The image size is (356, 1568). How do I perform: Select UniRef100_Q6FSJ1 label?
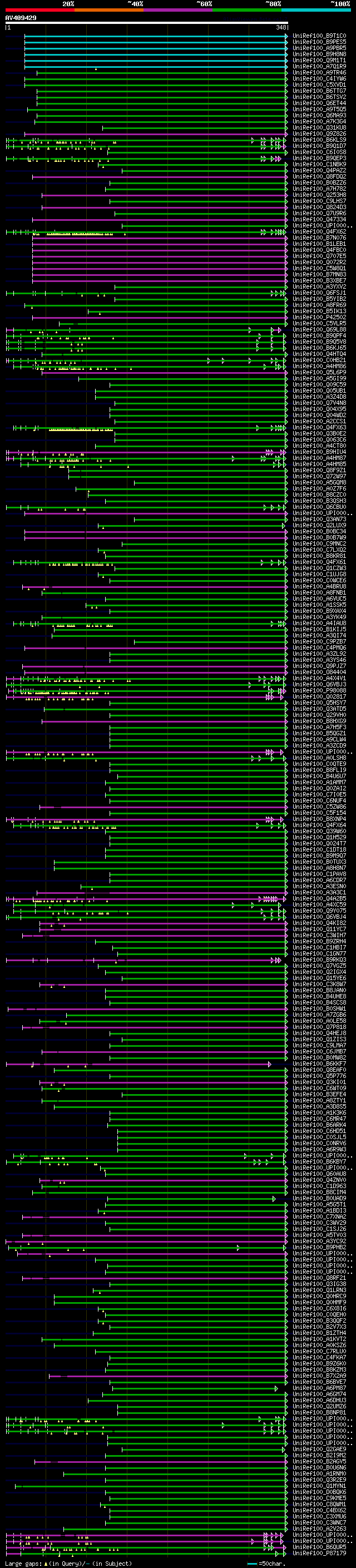tap(319, 293)
